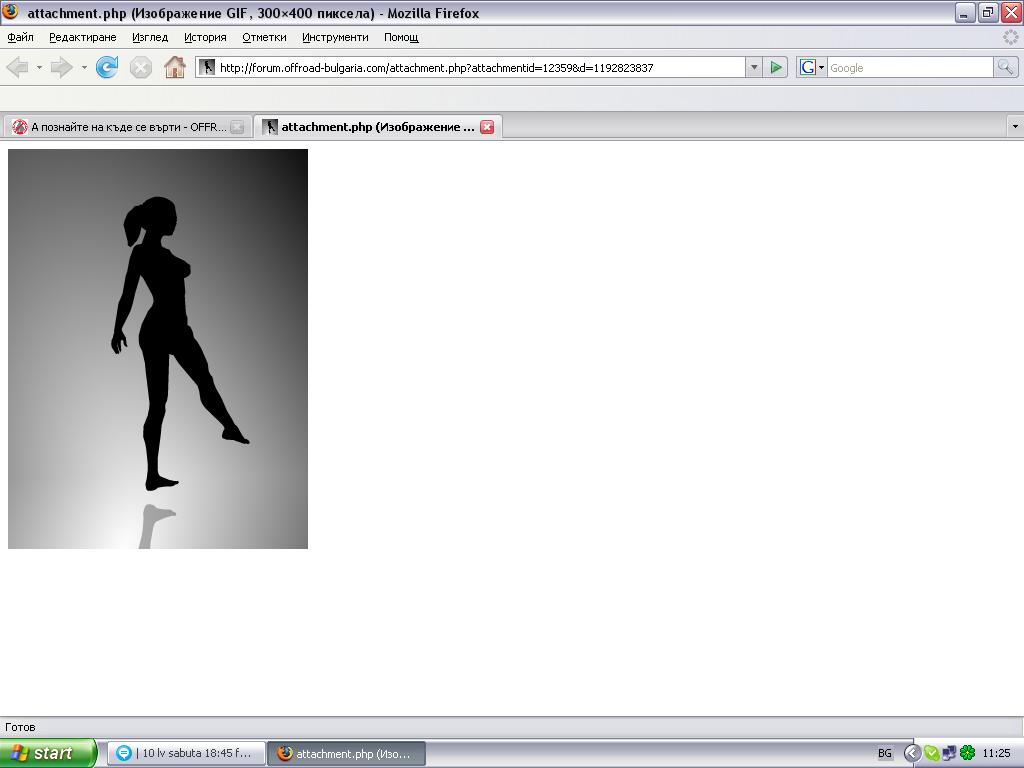This screenshot has width=1024, height=768.
Task: Open the list all tabs dropdown
Action: [1015, 127]
